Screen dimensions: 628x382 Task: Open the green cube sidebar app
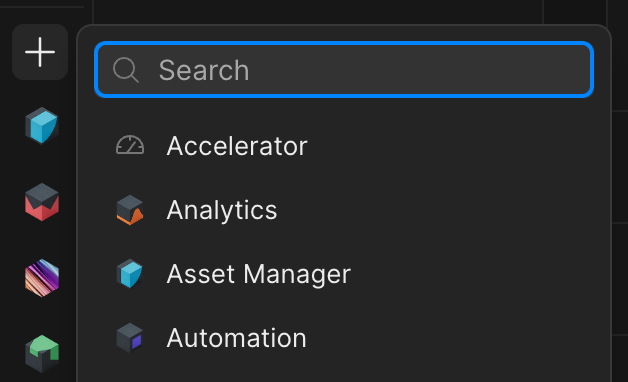42,354
